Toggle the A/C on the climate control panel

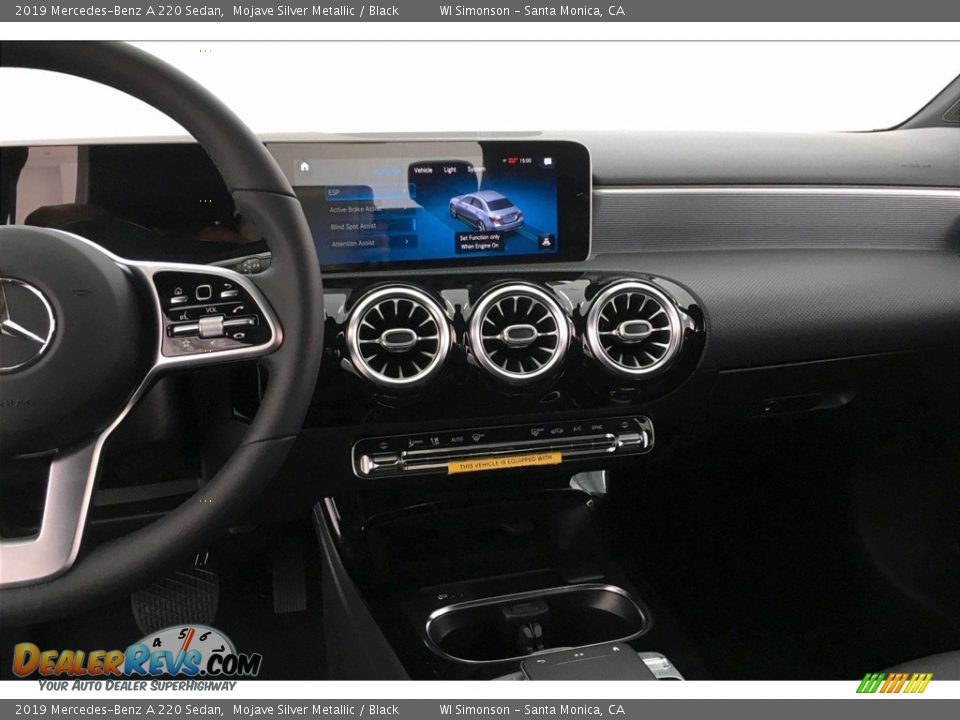pos(576,427)
